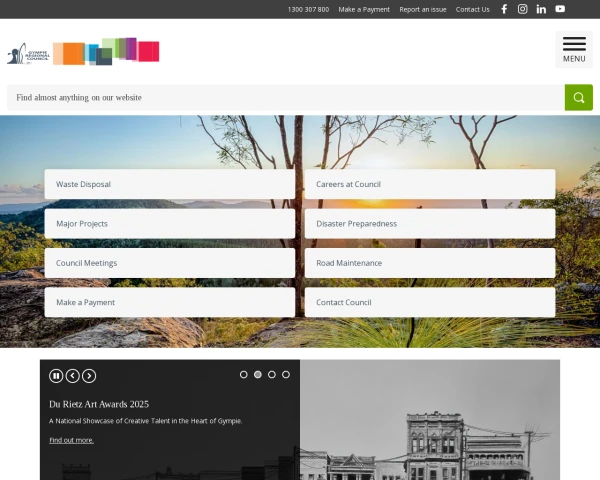Go to previous carousel slide
Screen dimensions: 600x480
73,376
